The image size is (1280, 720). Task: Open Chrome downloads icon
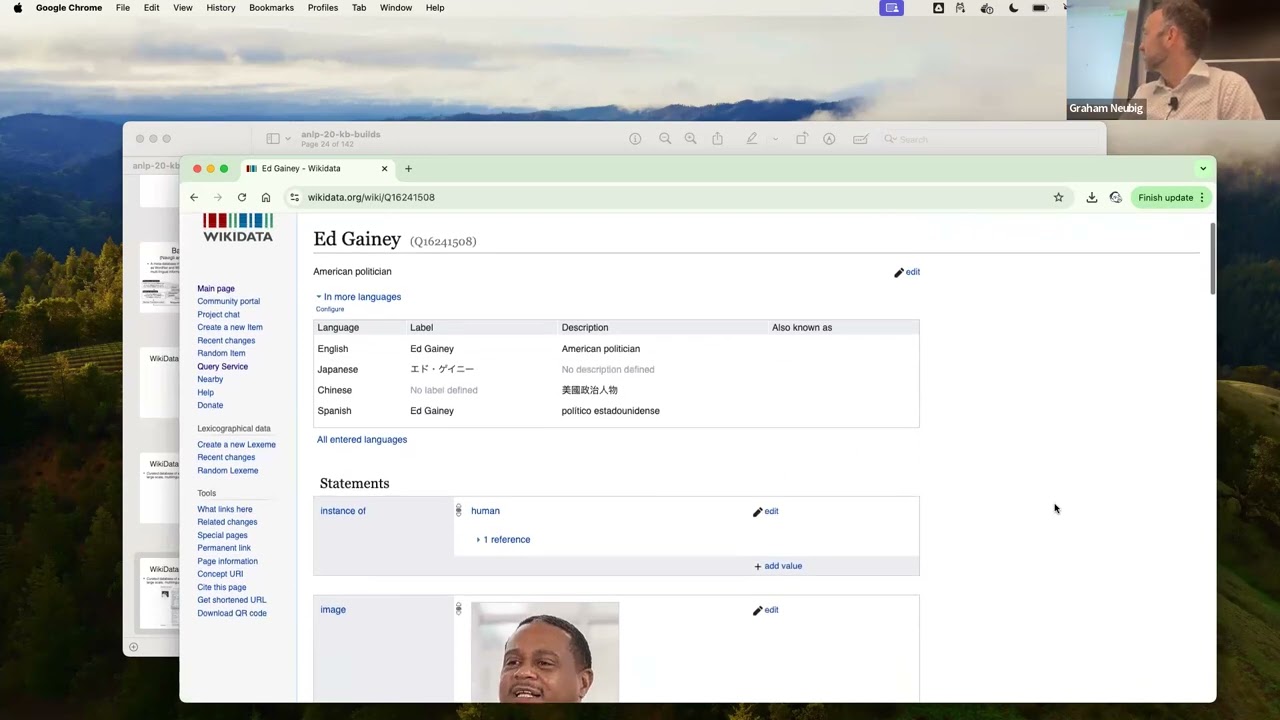[1092, 197]
